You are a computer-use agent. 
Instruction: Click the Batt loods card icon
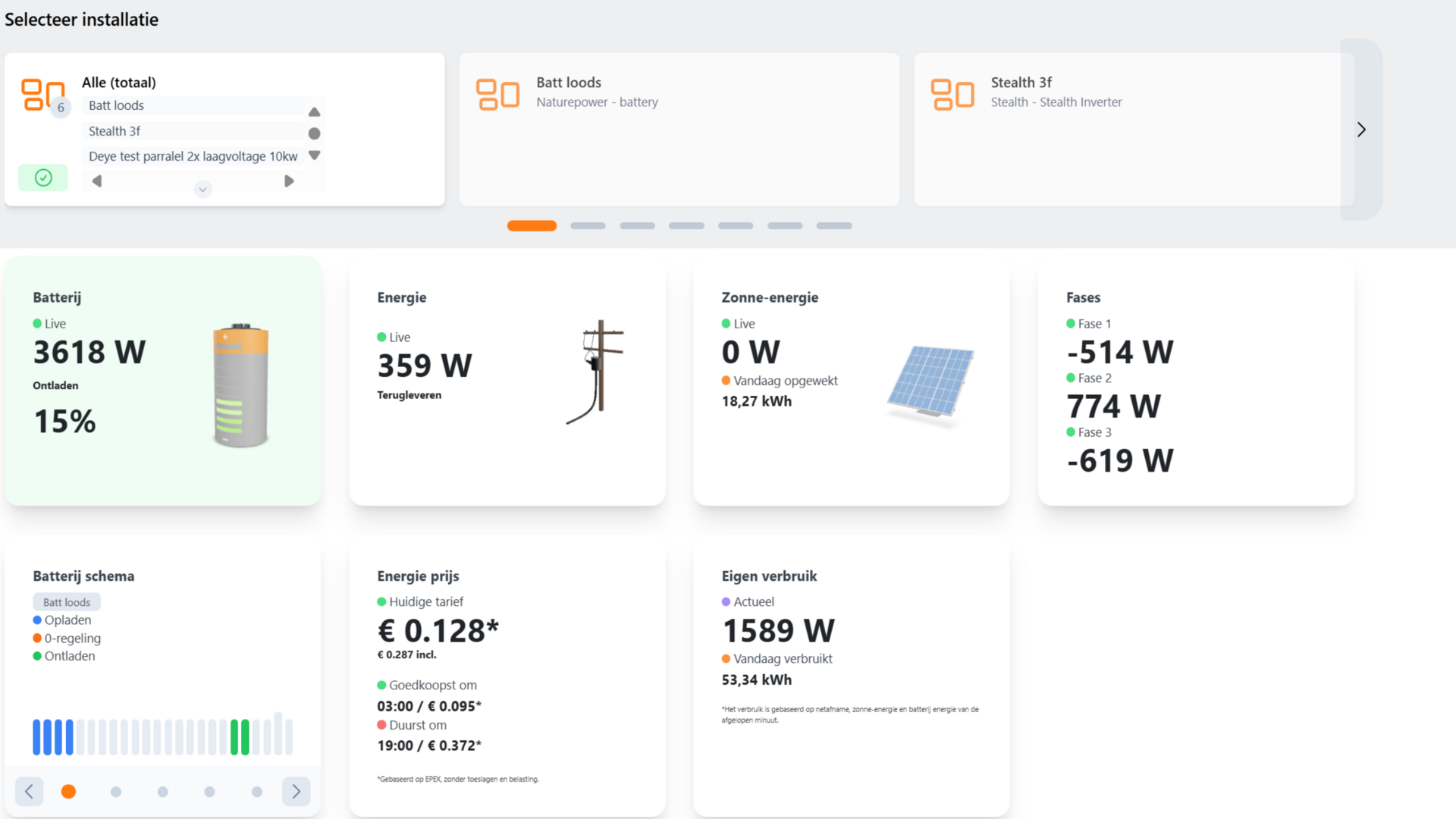pyautogui.click(x=497, y=95)
